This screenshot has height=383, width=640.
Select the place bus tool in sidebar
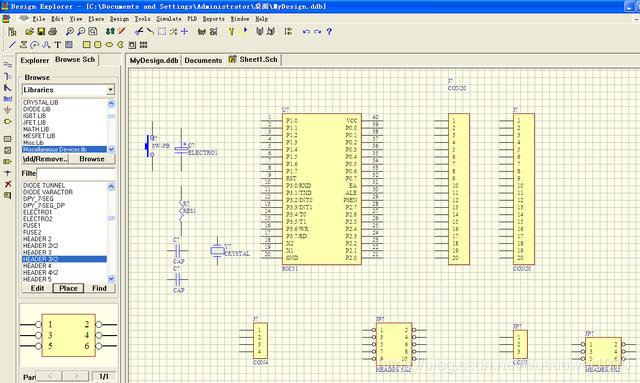coord(7,76)
